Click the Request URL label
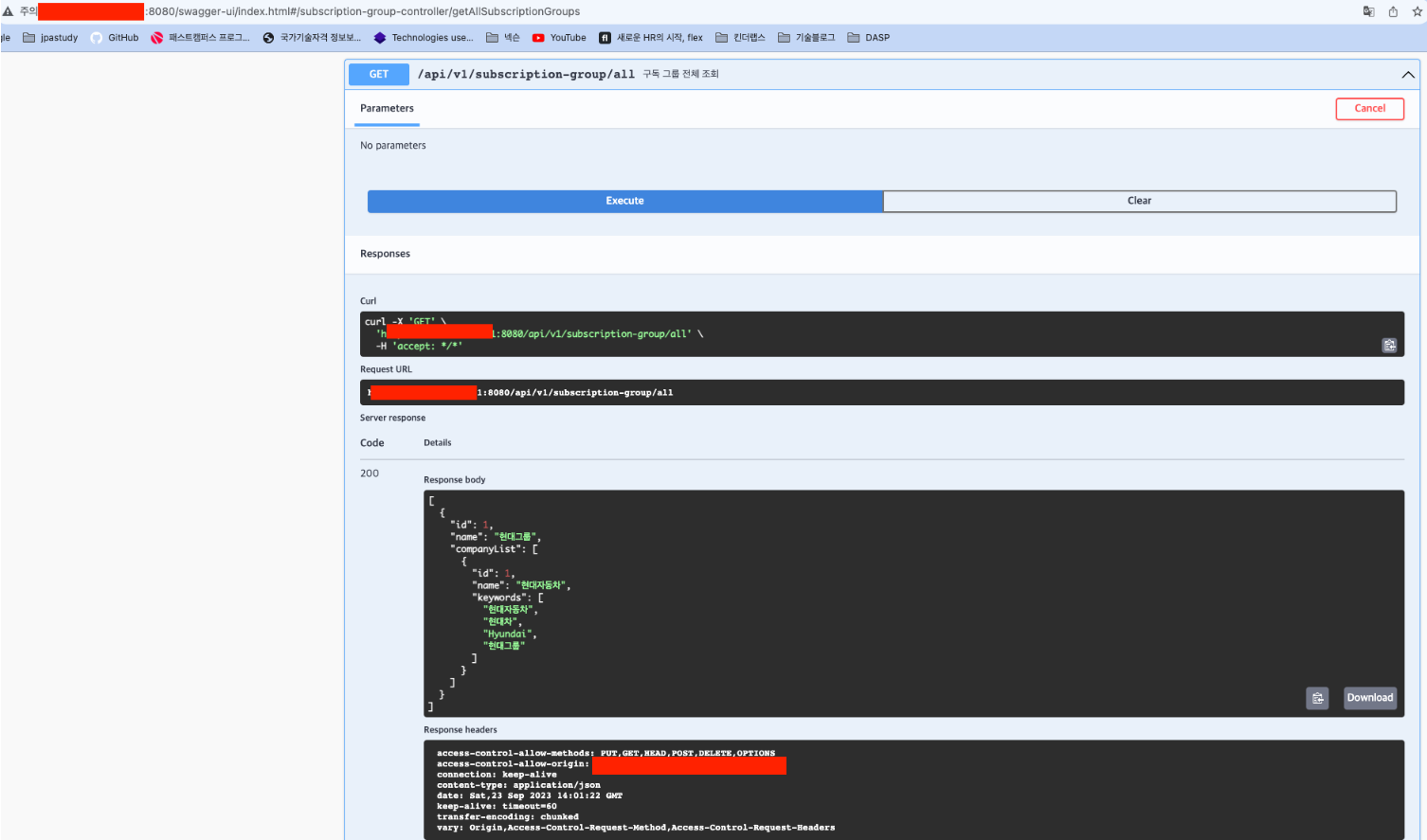Viewport: 1427px width, 840px height. coord(387,369)
